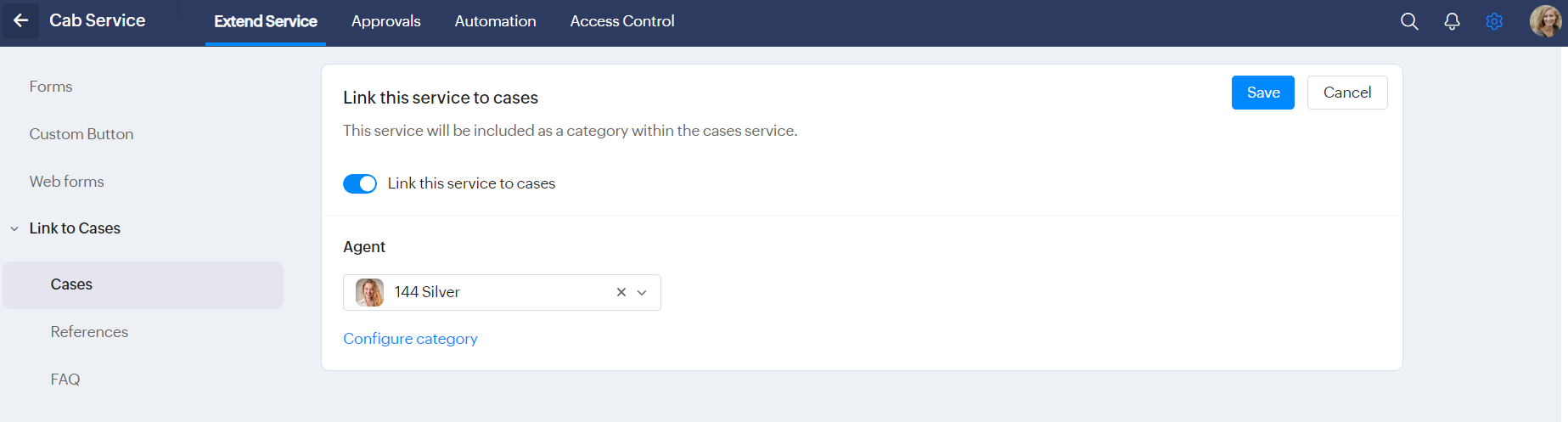1568x422 pixels.
Task: Go to the Access Control tab
Action: coord(621,21)
